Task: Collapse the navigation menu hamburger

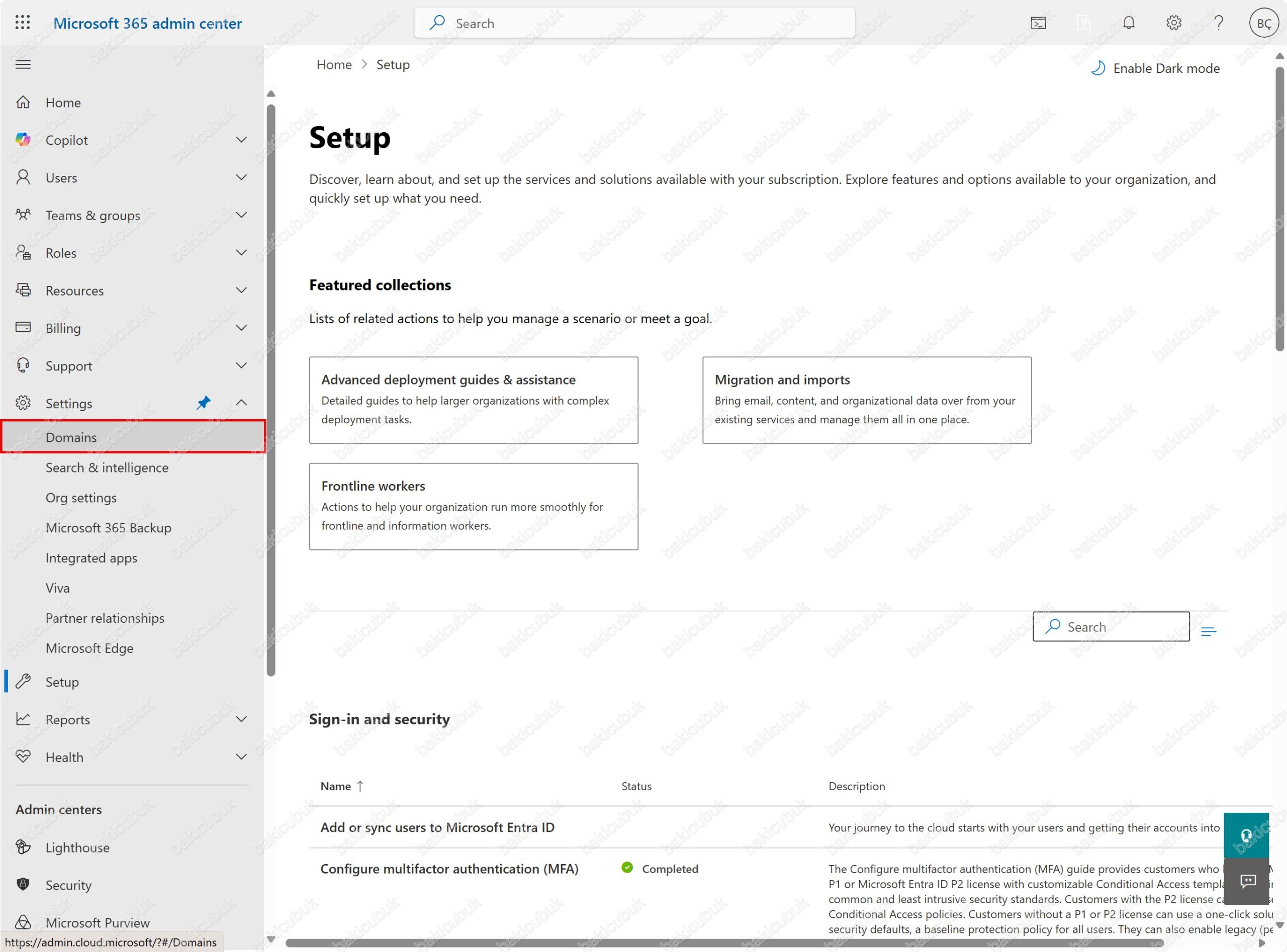Action: click(23, 64)
